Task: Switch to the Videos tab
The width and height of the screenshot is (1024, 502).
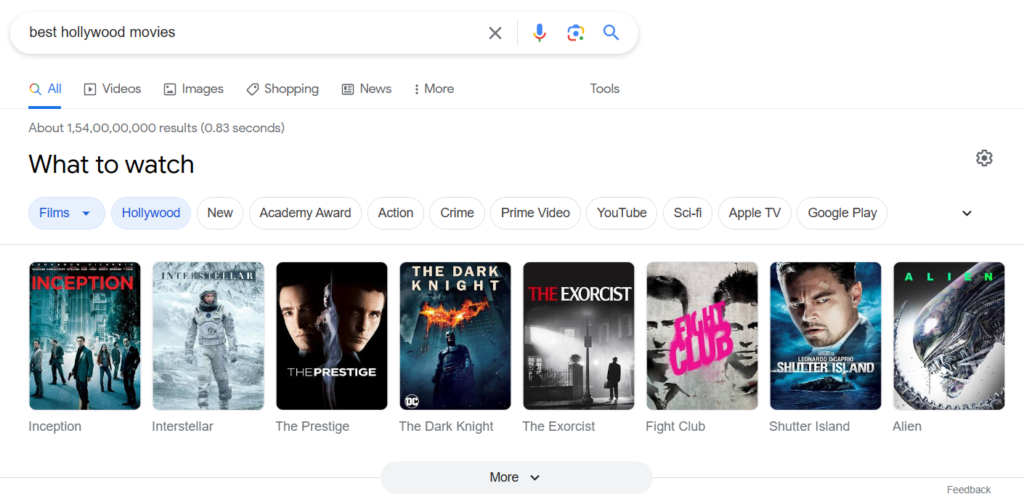Action: point(112,89)
